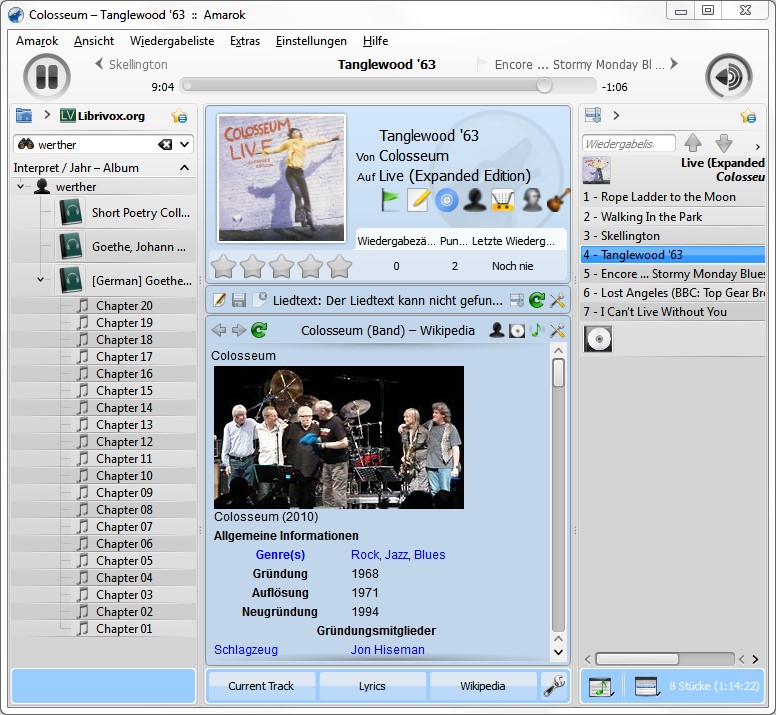
Task: Select Short Poetry Coll... audiobook
Action: coord(124,213)
